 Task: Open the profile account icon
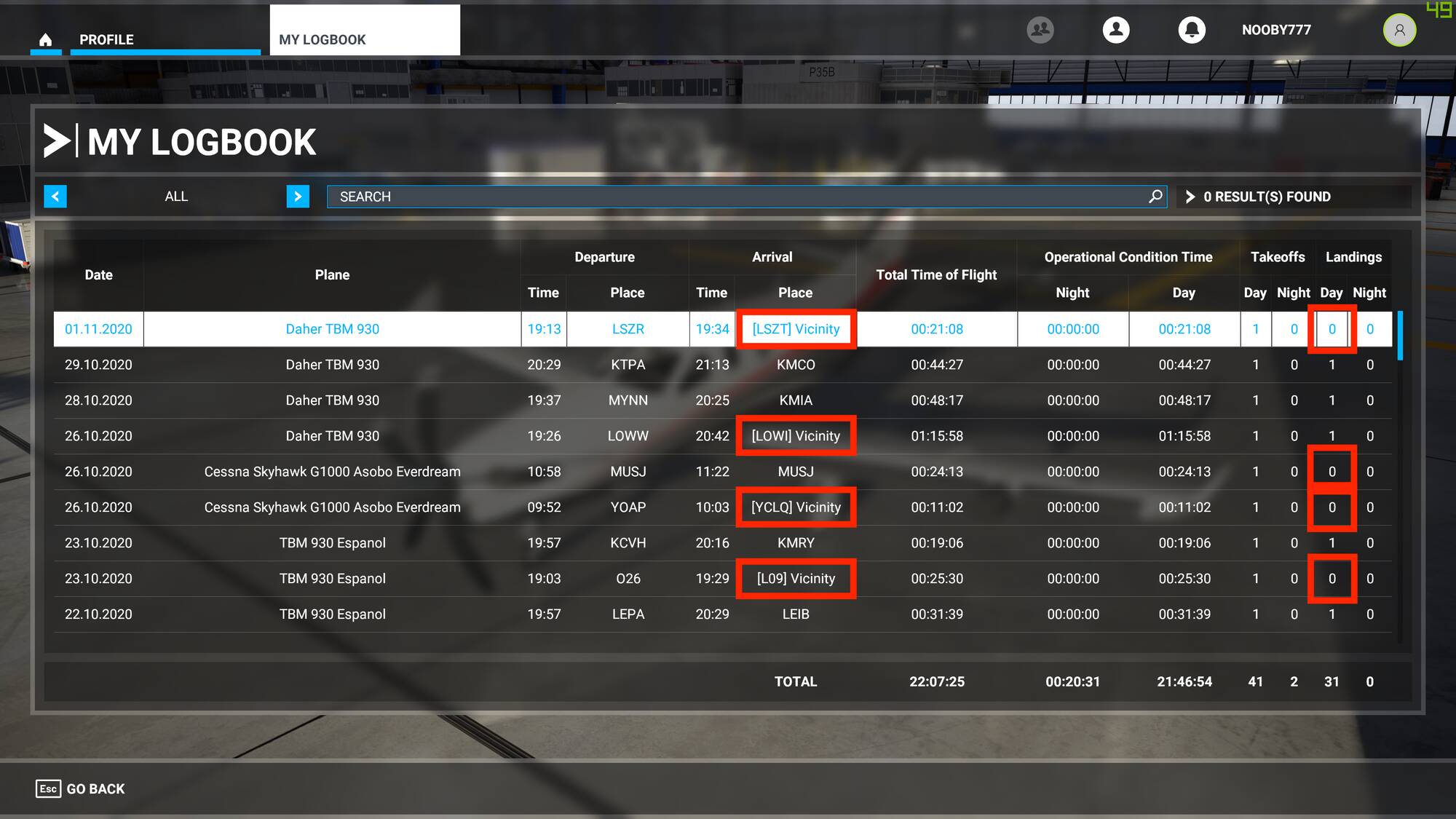(x=1116, y=30)
